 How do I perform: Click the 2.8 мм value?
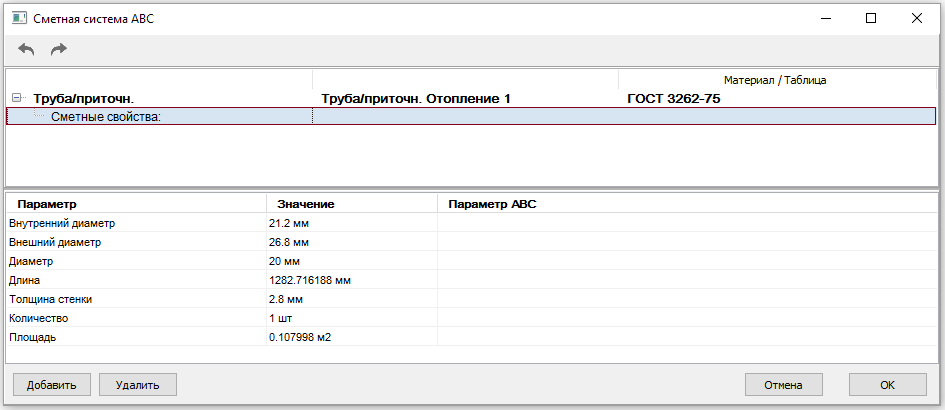286,299
